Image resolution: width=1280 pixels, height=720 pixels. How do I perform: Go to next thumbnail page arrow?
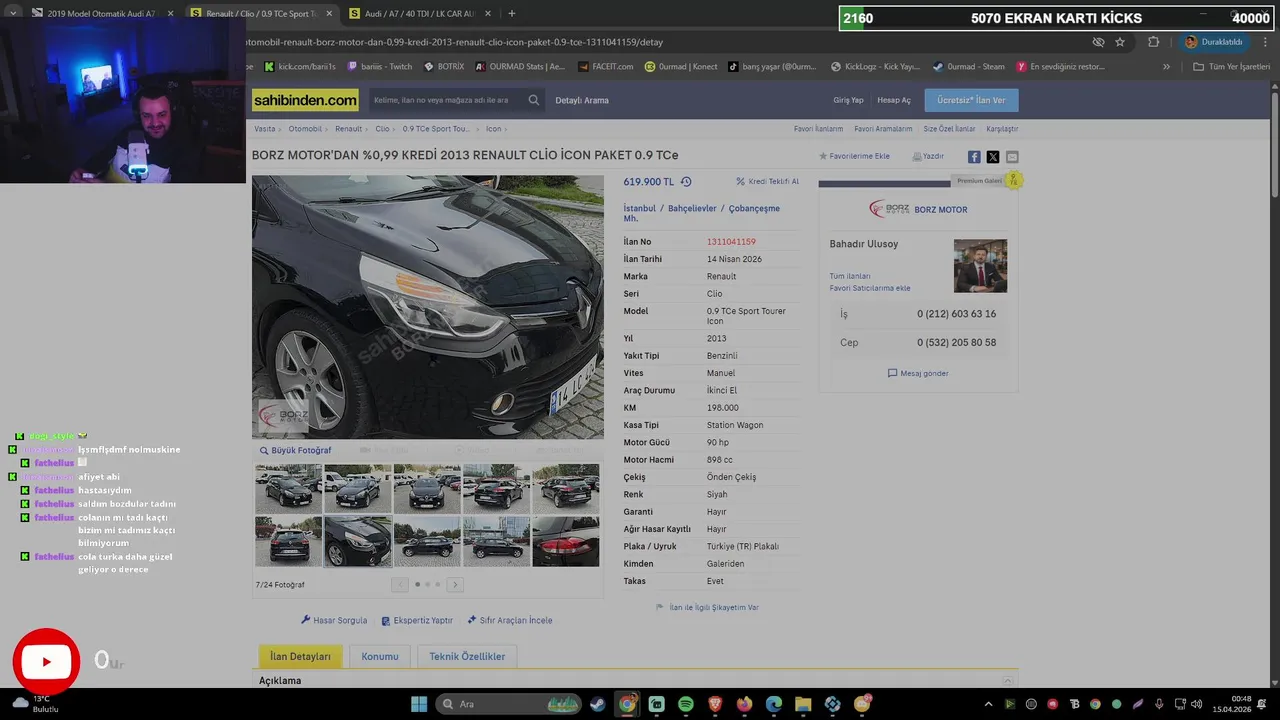coord(455,585)
